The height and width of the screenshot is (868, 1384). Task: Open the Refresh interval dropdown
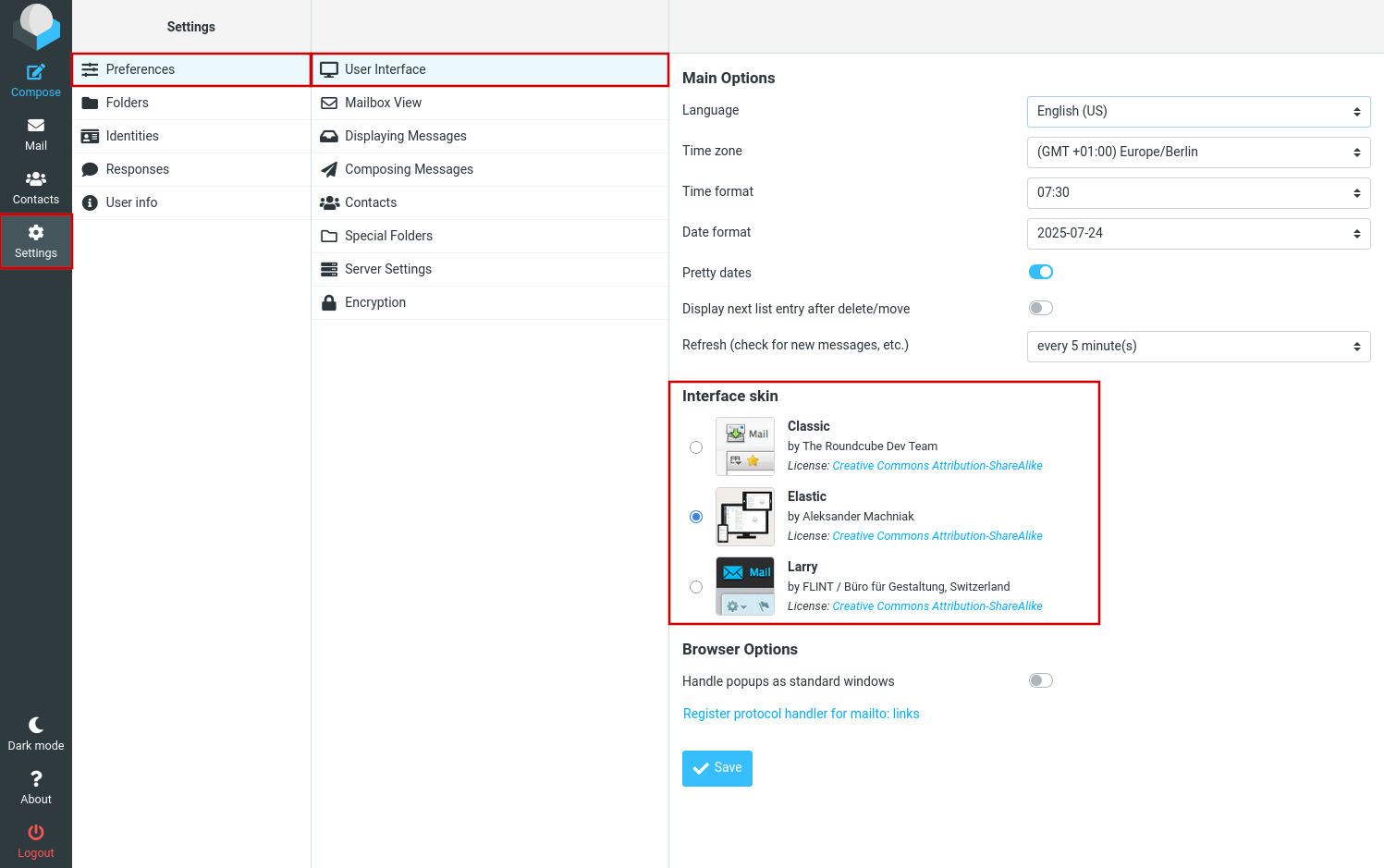point(1198,346)
